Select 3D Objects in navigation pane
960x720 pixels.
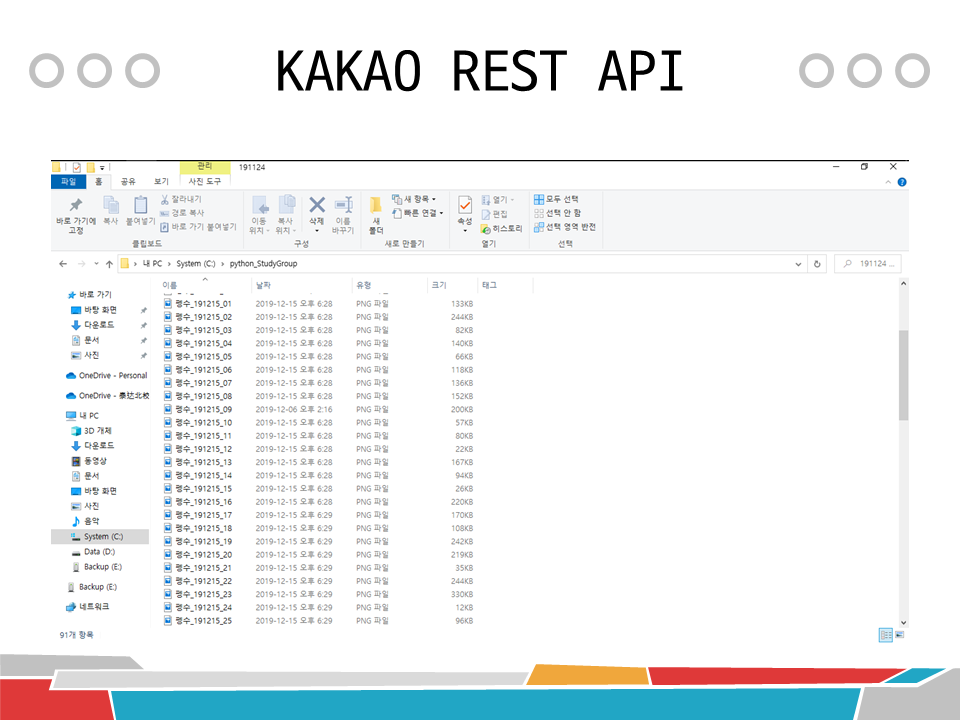point(92,431)
